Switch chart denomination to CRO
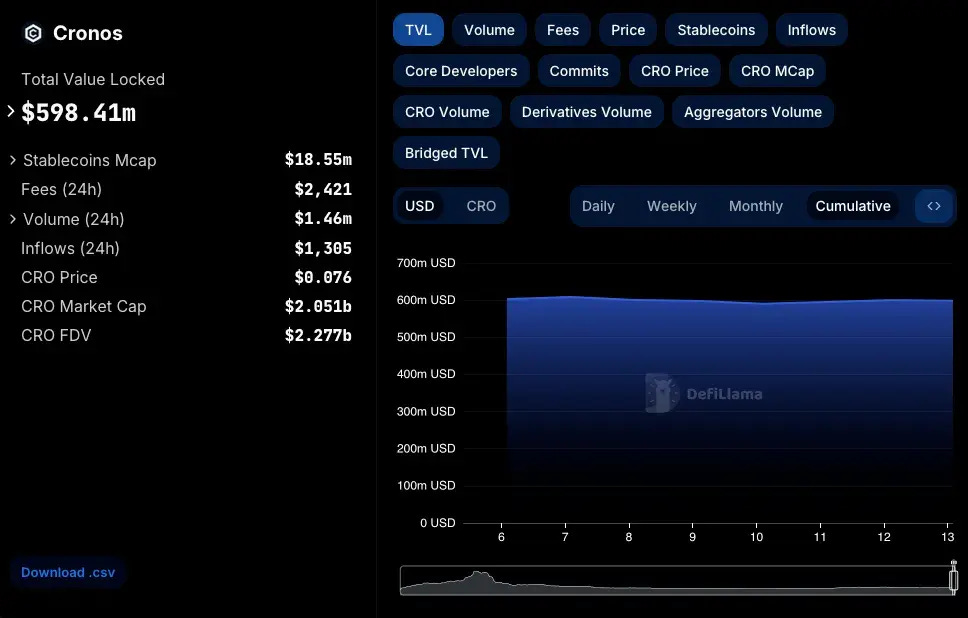 pos(481,206)
